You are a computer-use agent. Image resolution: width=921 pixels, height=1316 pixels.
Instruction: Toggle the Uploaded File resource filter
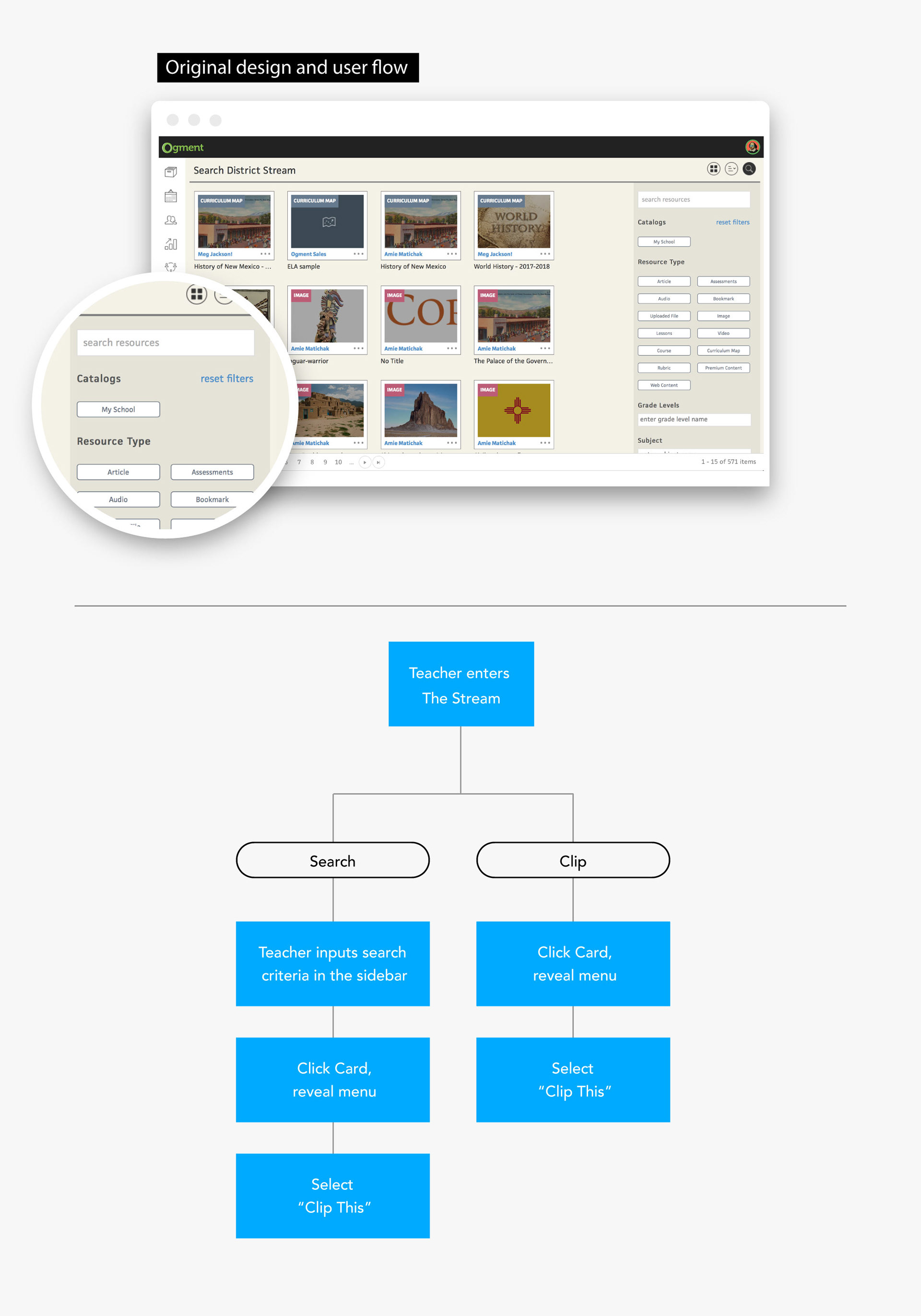tap(664, 316)
